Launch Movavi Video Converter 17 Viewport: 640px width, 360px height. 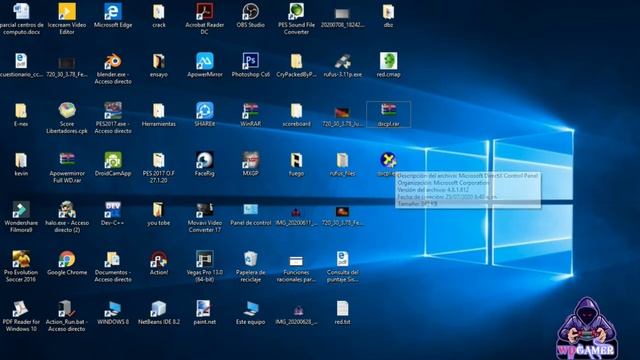click(x=204, y=217)
